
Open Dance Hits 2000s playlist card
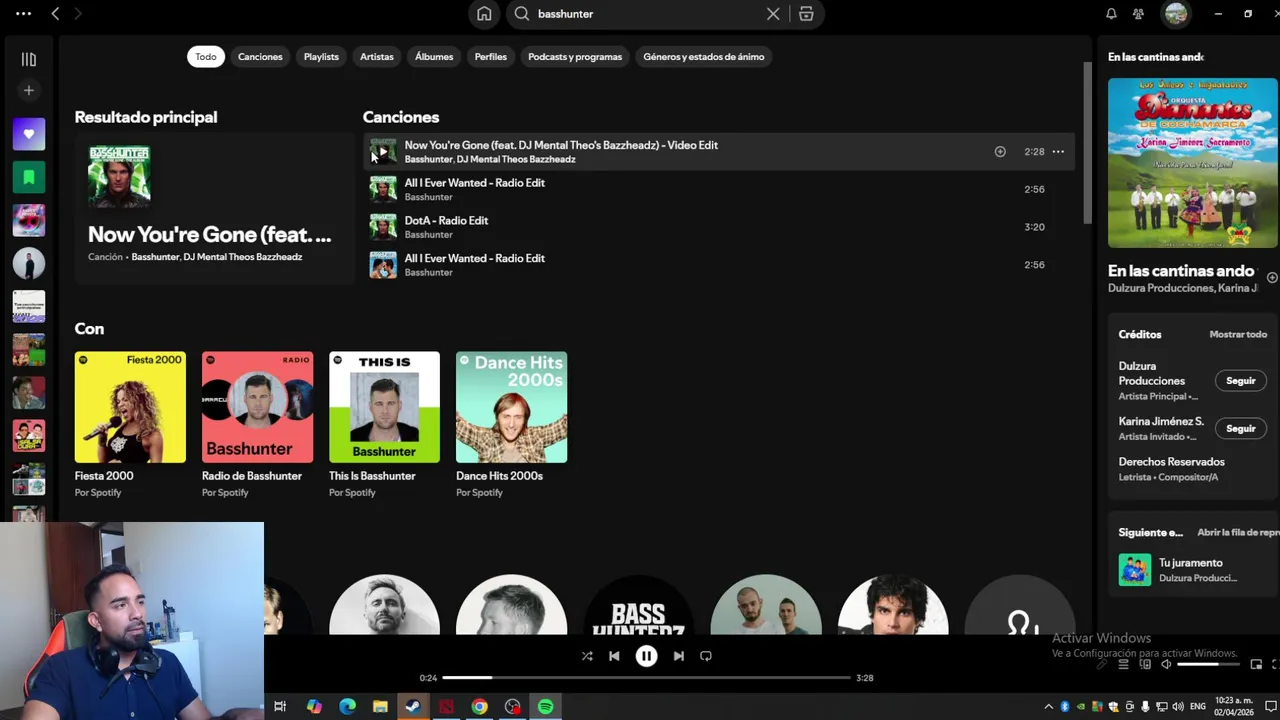511,424
